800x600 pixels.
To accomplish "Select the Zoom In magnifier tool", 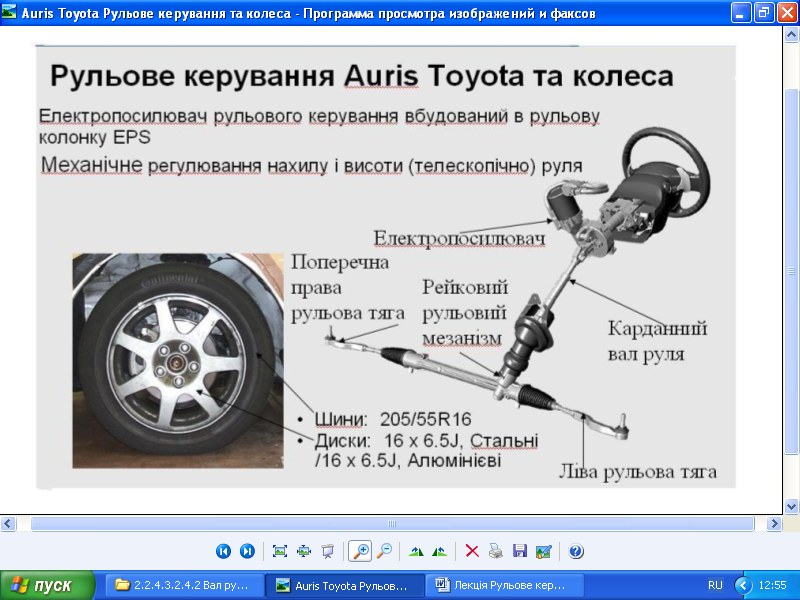I will (360, 551).
